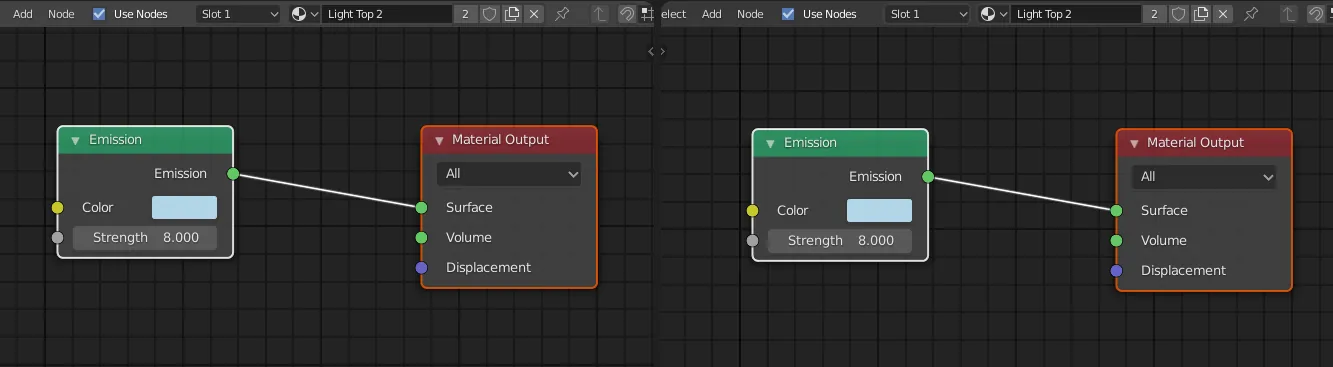This screenshot has width=1333, height=367.
Task: Click Emission output socket, left editor
Action: coord(233,174)
